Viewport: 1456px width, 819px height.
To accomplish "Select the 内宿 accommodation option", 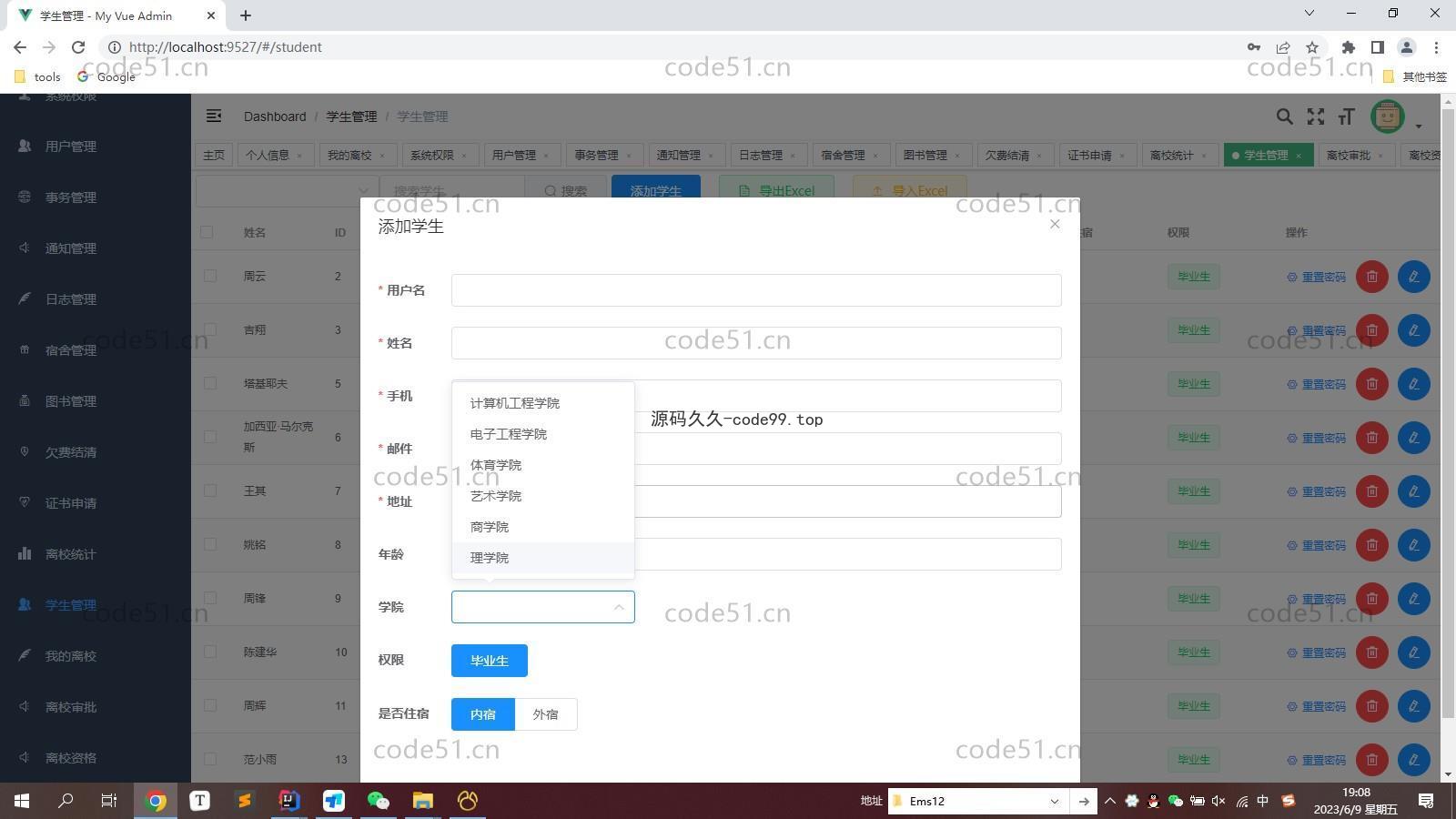I will pyautogui.click(x=483, y=714).
